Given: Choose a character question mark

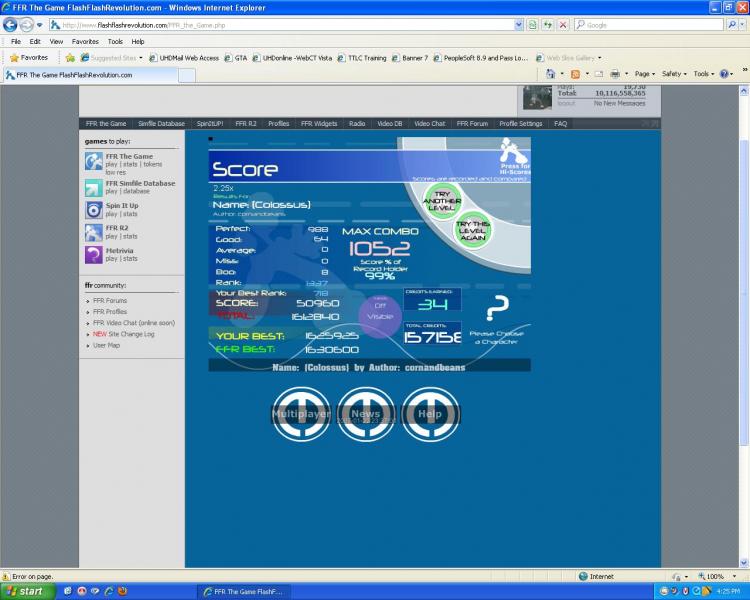Looking at the screenshot, I should click(x=497, y=309).
